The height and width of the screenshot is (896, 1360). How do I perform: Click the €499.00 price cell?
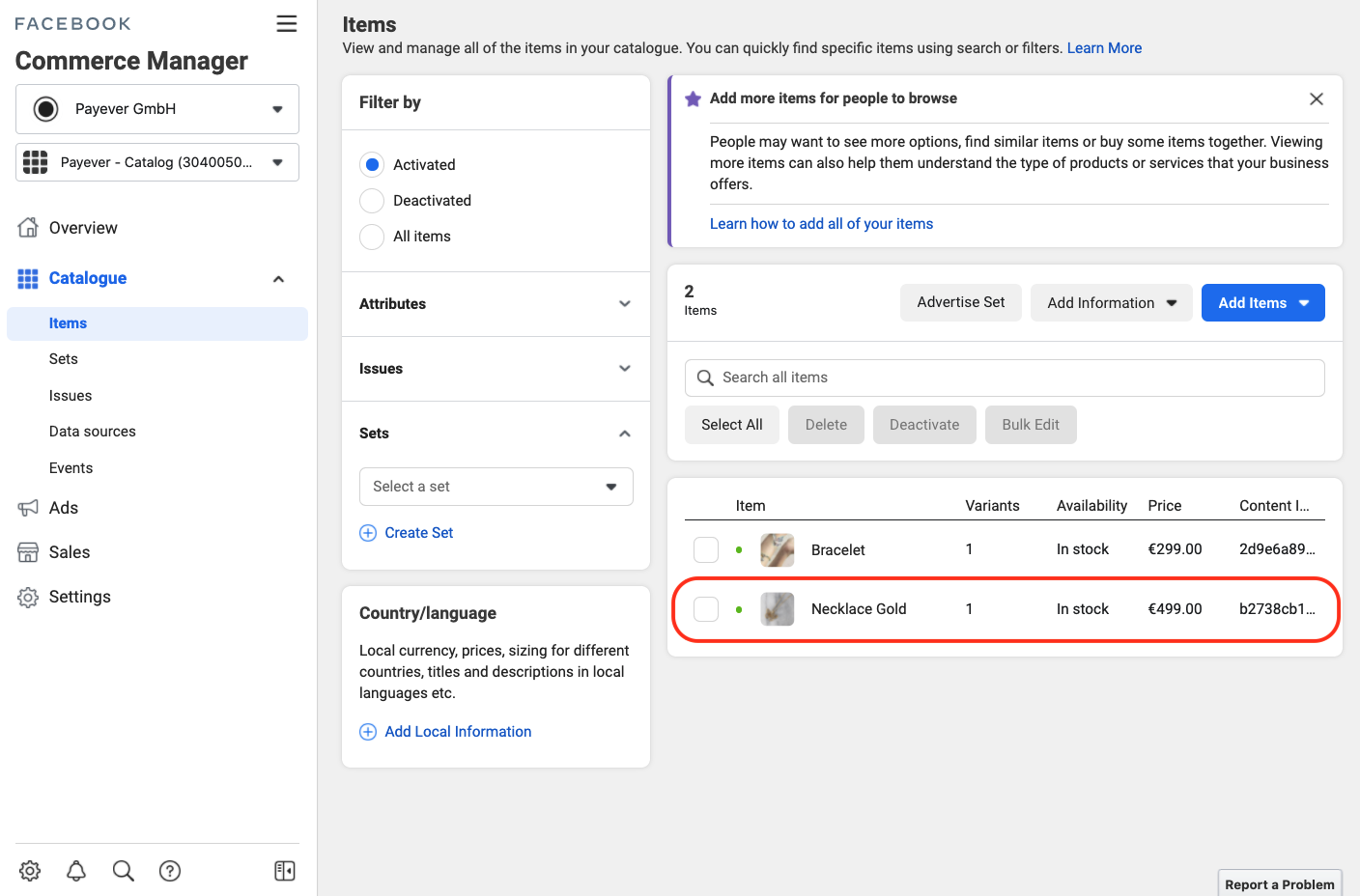point(1176,609)
